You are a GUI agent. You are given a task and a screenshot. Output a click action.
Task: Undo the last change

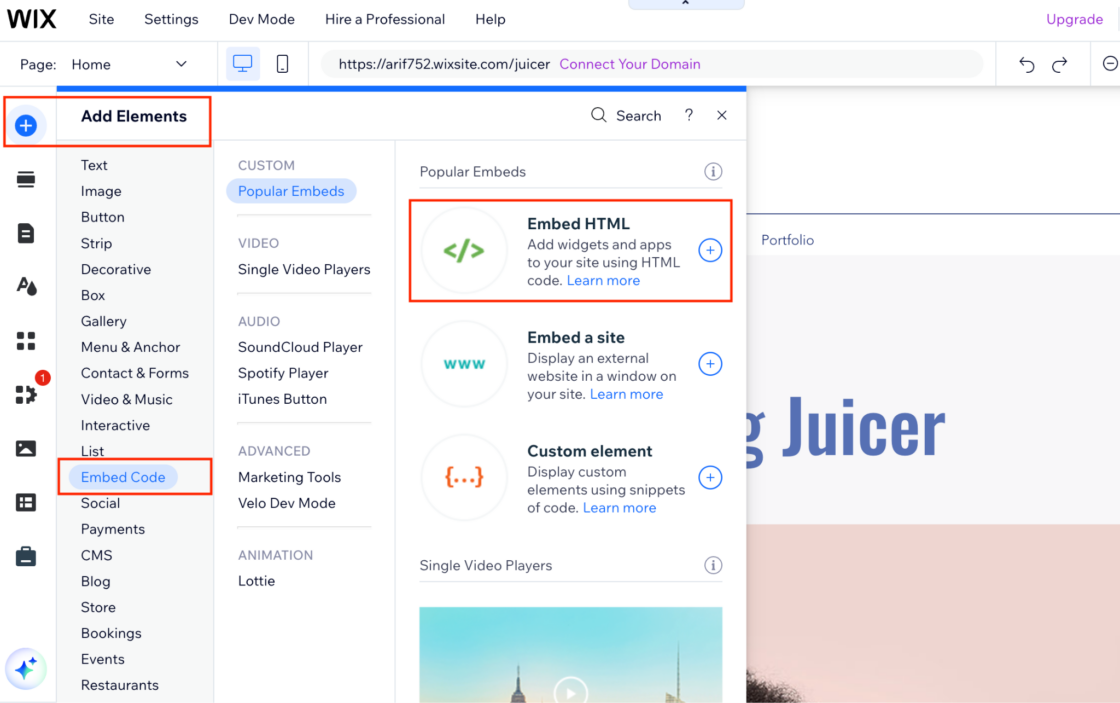(x=1026, y=62)
